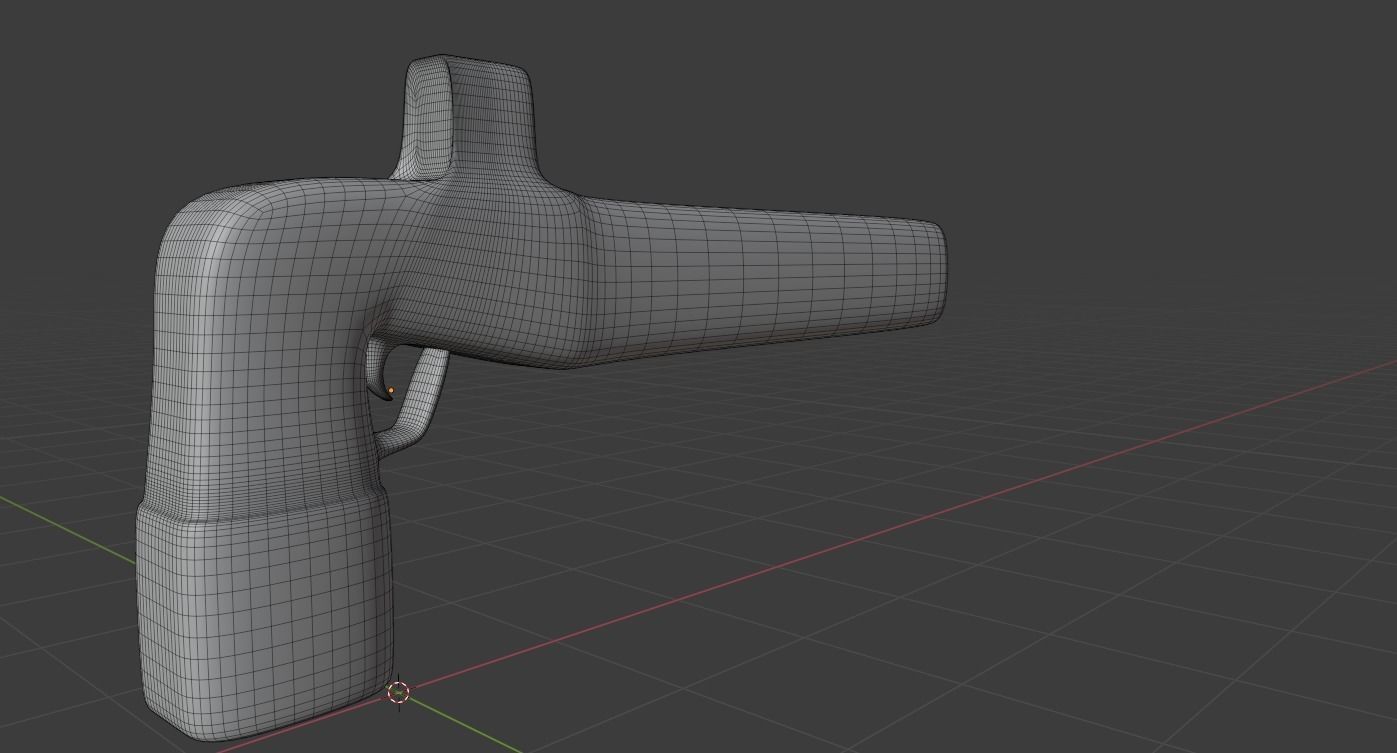The width and height of the screenshot is (1397, 753).
Task: Click the 3D cursor crosshair circle
Action: [x=398, y=692]
